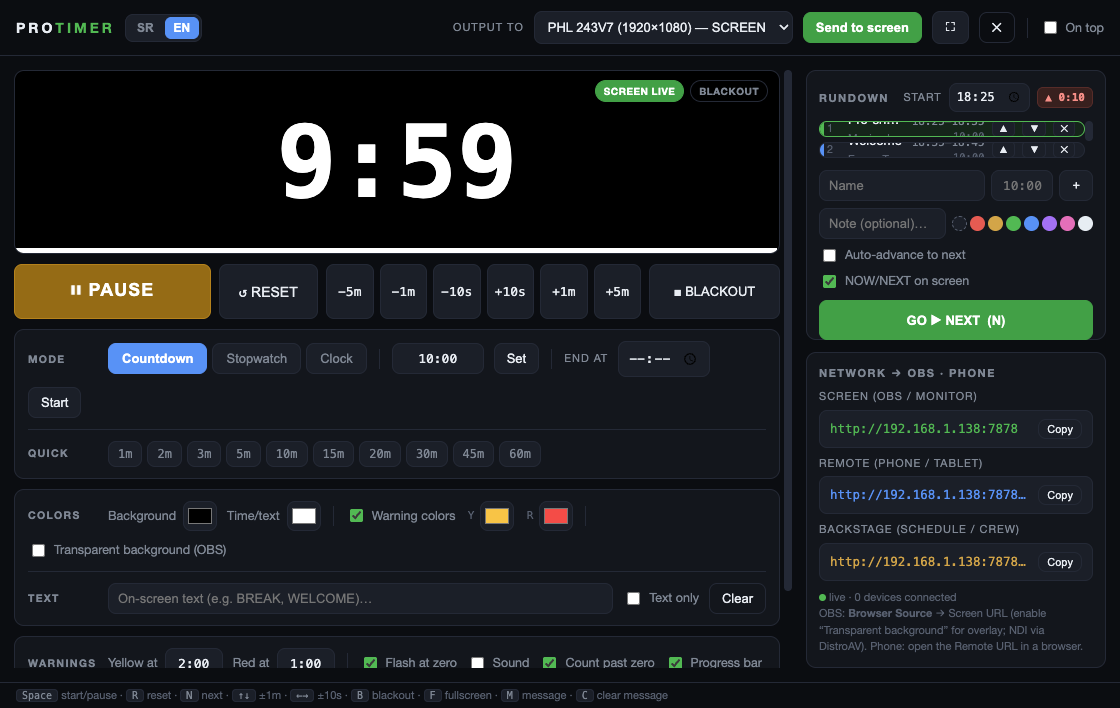Click the on-screen text input field
1120x708 pixels.
(x=360, y=599)
